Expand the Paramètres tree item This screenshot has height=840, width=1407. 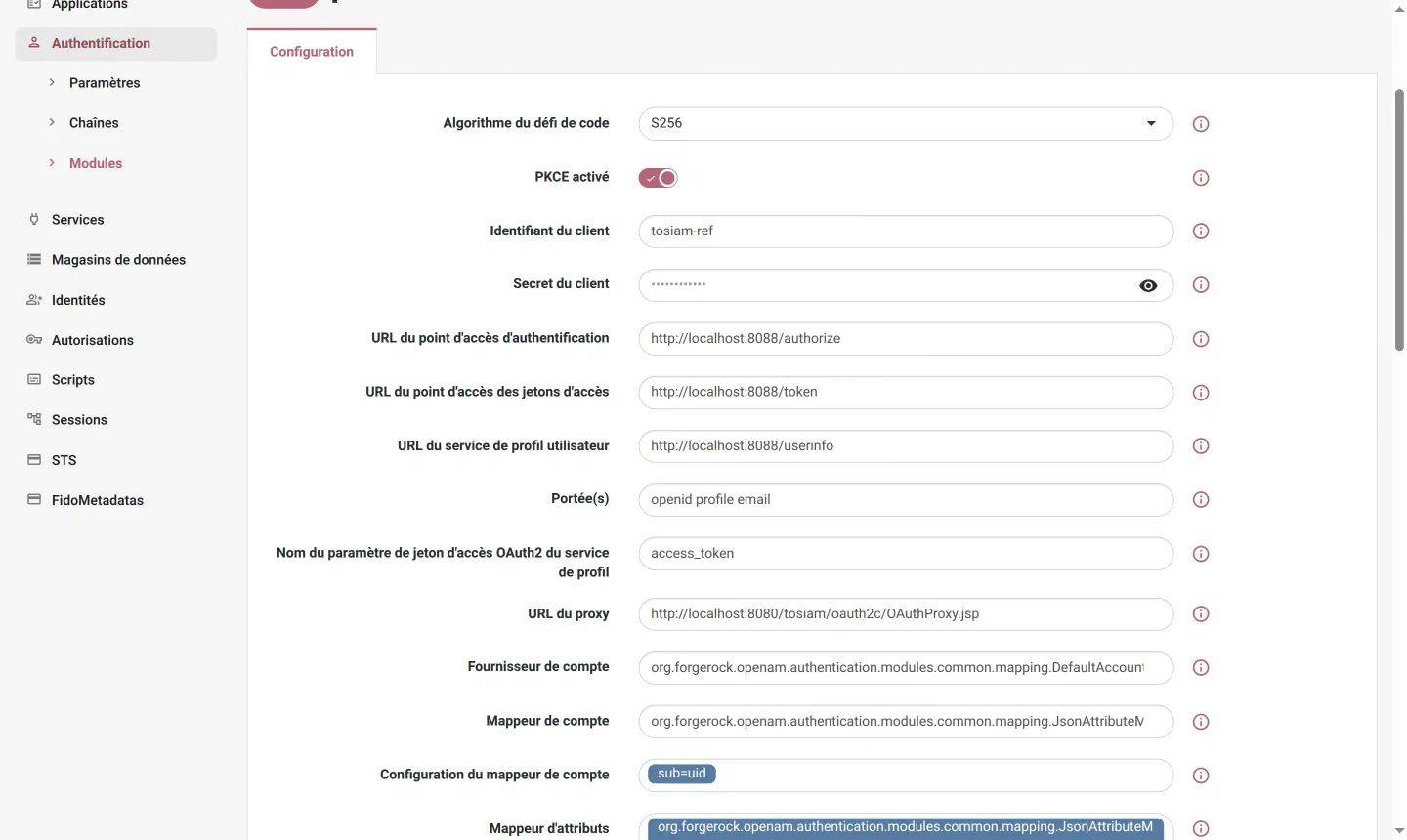(52, 83)
